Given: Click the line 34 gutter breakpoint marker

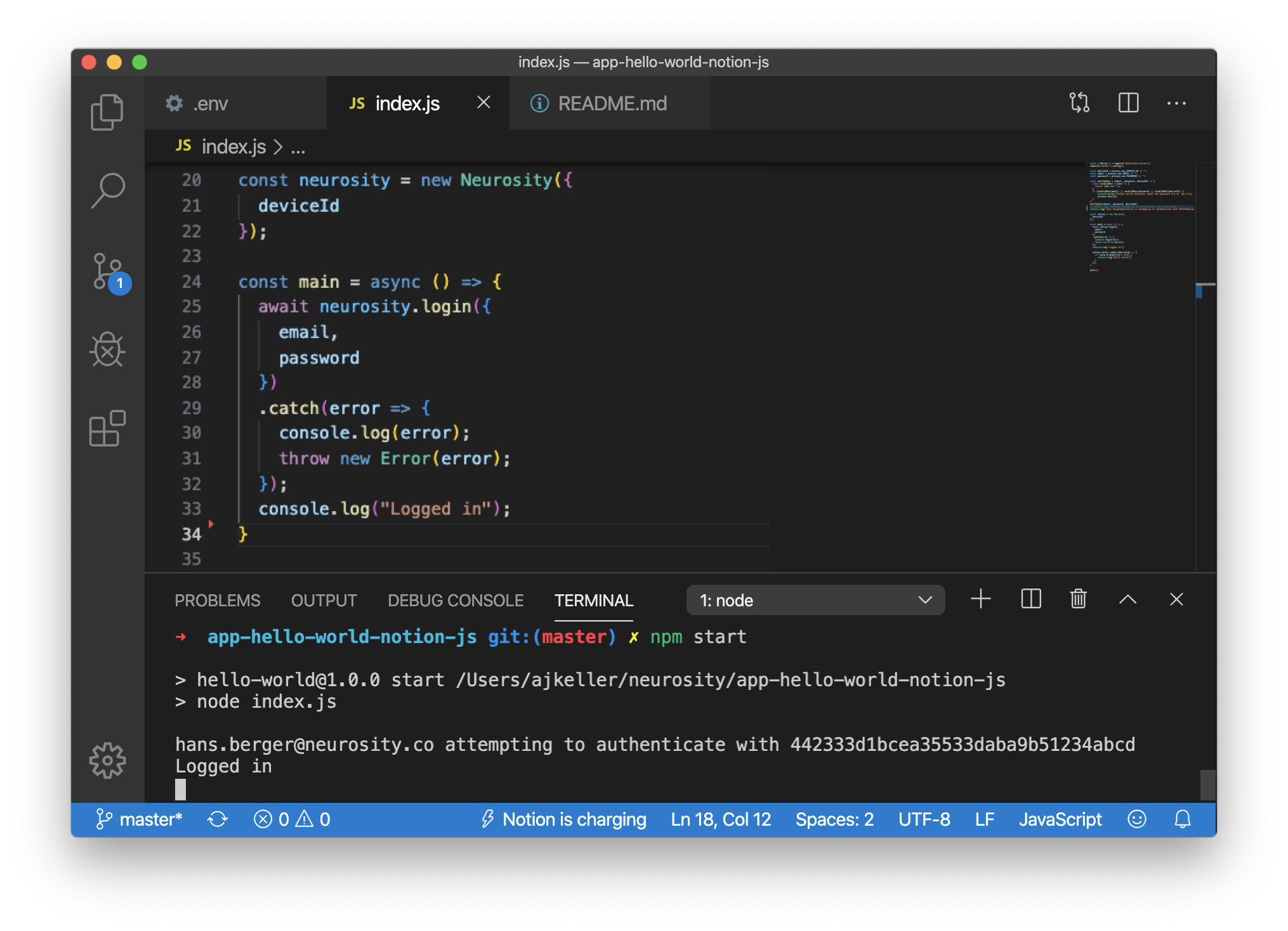Looking at the screenshot, I should pos(211,524).
